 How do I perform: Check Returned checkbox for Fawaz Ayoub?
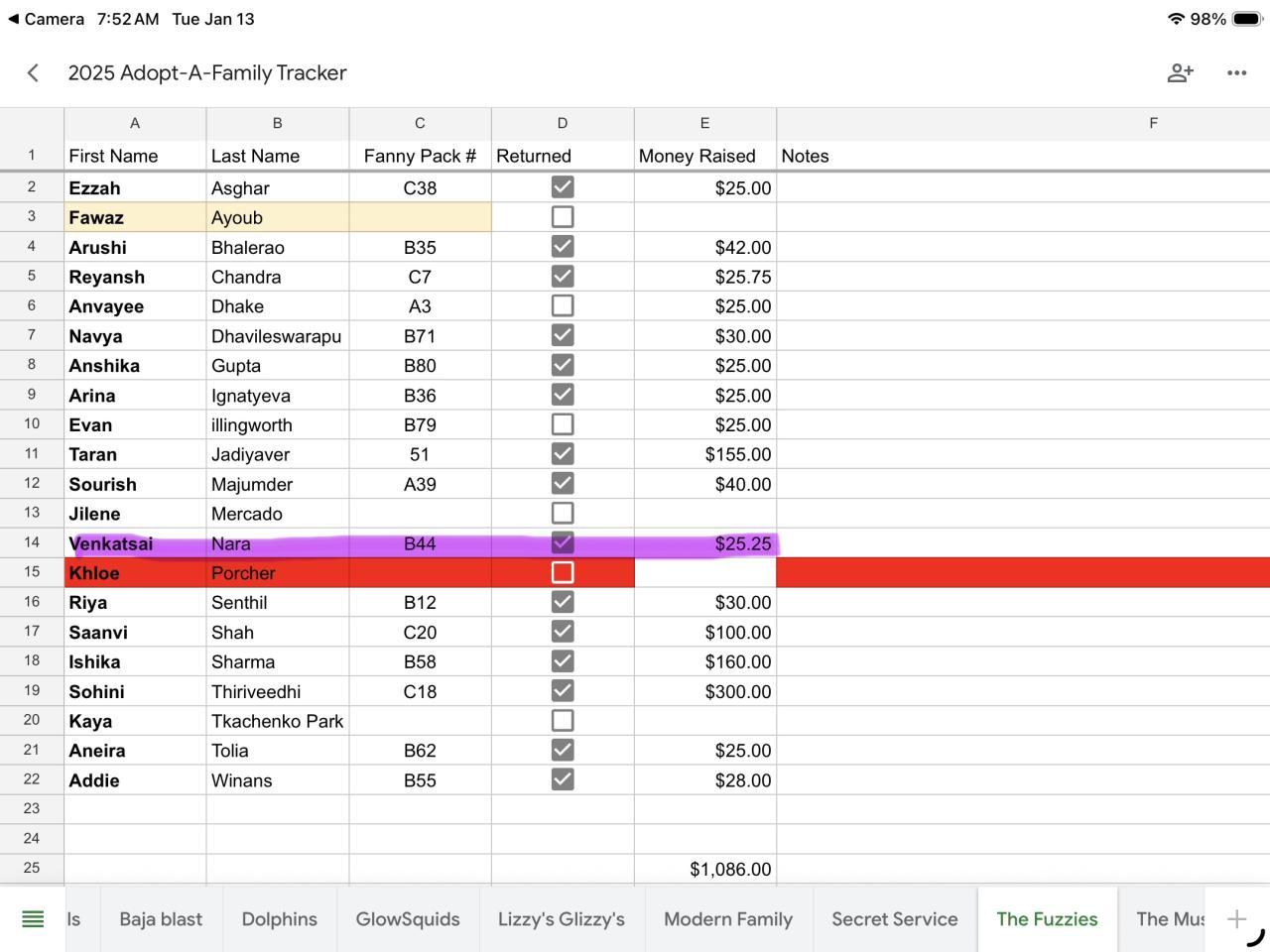(563, 217)
